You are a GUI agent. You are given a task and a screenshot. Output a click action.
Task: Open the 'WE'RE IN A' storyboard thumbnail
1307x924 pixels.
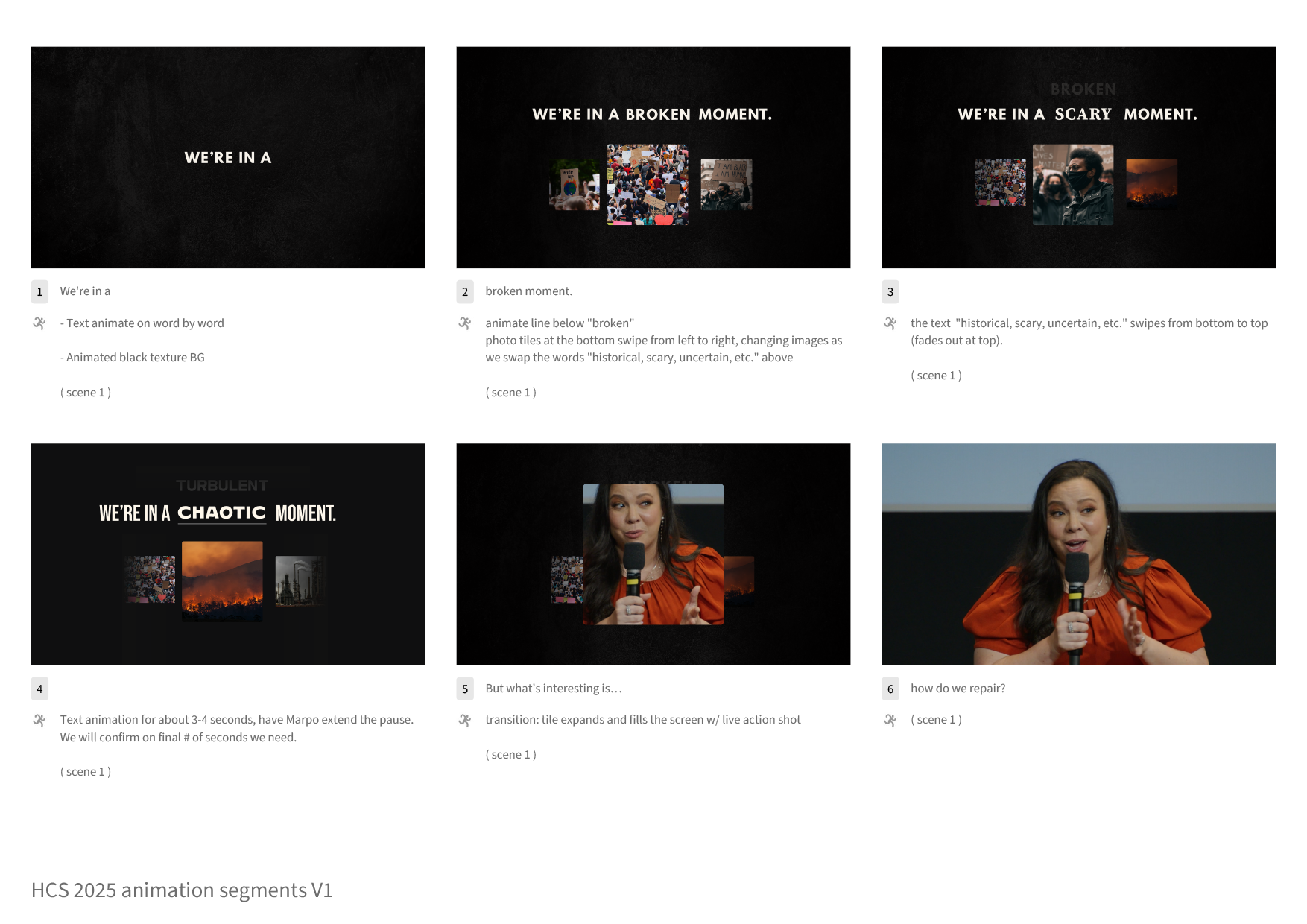[x=228, y=157]
